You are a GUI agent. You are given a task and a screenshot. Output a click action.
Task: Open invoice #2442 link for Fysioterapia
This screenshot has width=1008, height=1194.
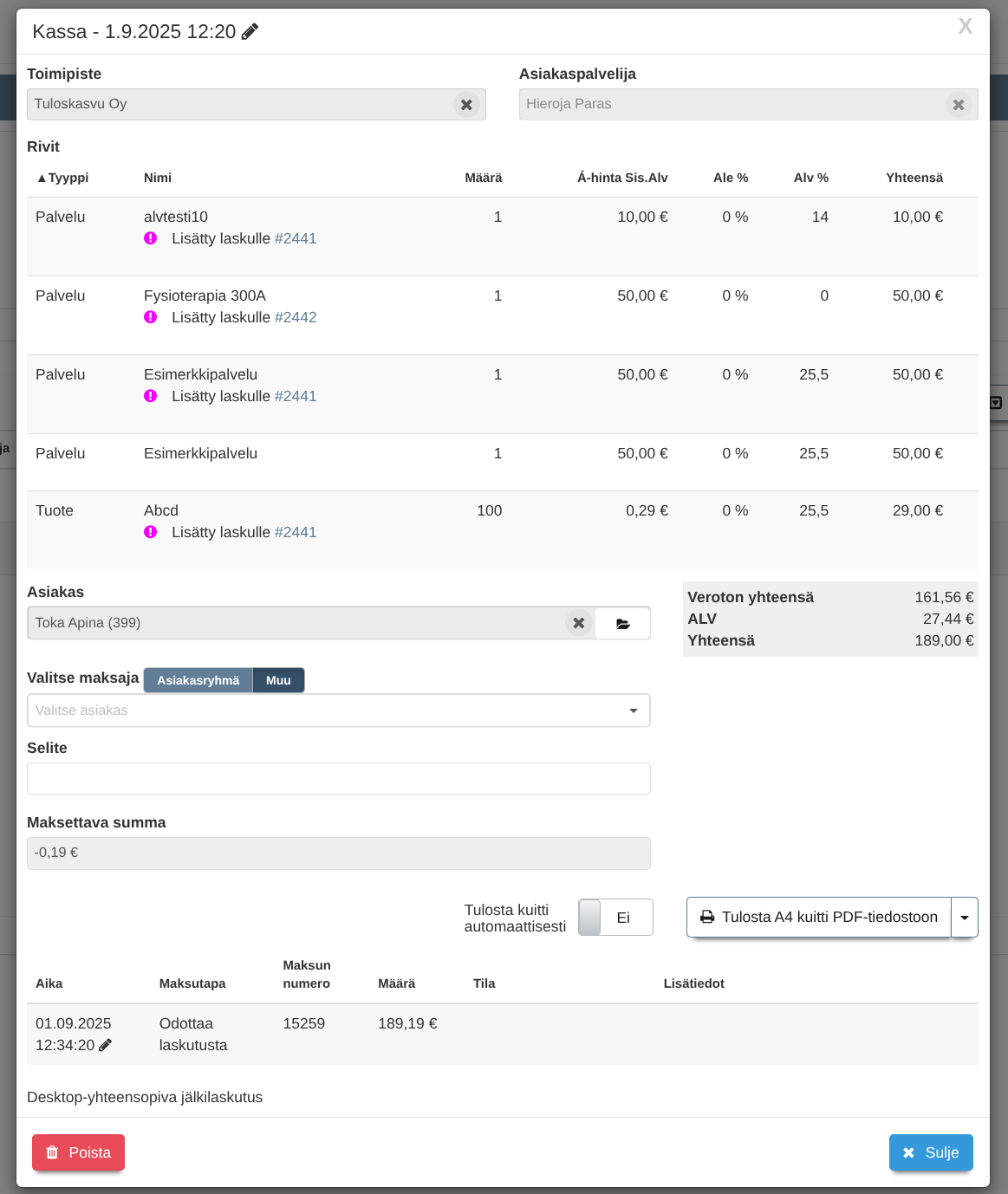296,317
